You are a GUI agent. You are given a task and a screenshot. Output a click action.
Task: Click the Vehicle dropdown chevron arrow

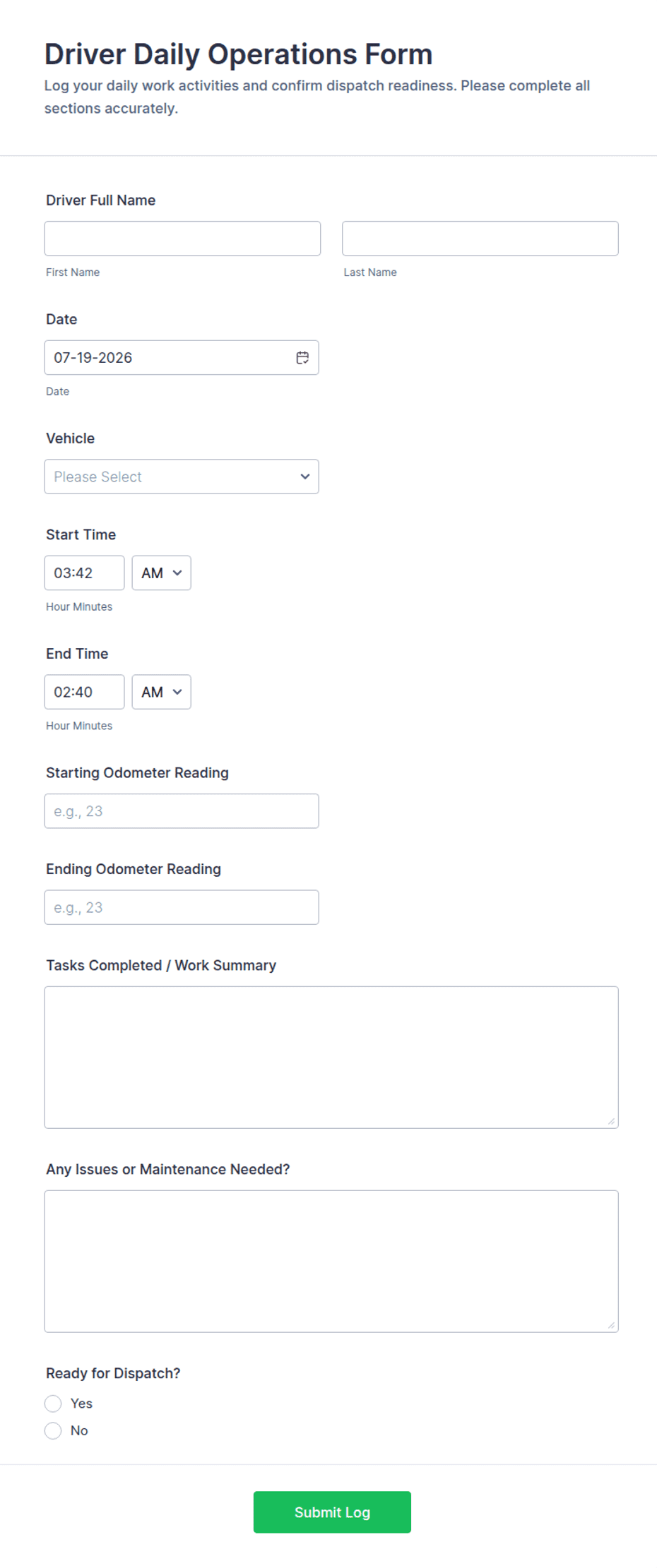pyautogui.click(x=305, y=477)
